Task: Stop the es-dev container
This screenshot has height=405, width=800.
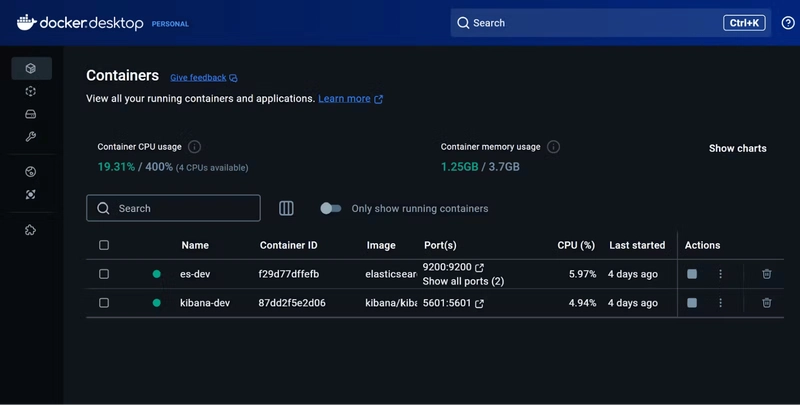Action: click(692, 274)
